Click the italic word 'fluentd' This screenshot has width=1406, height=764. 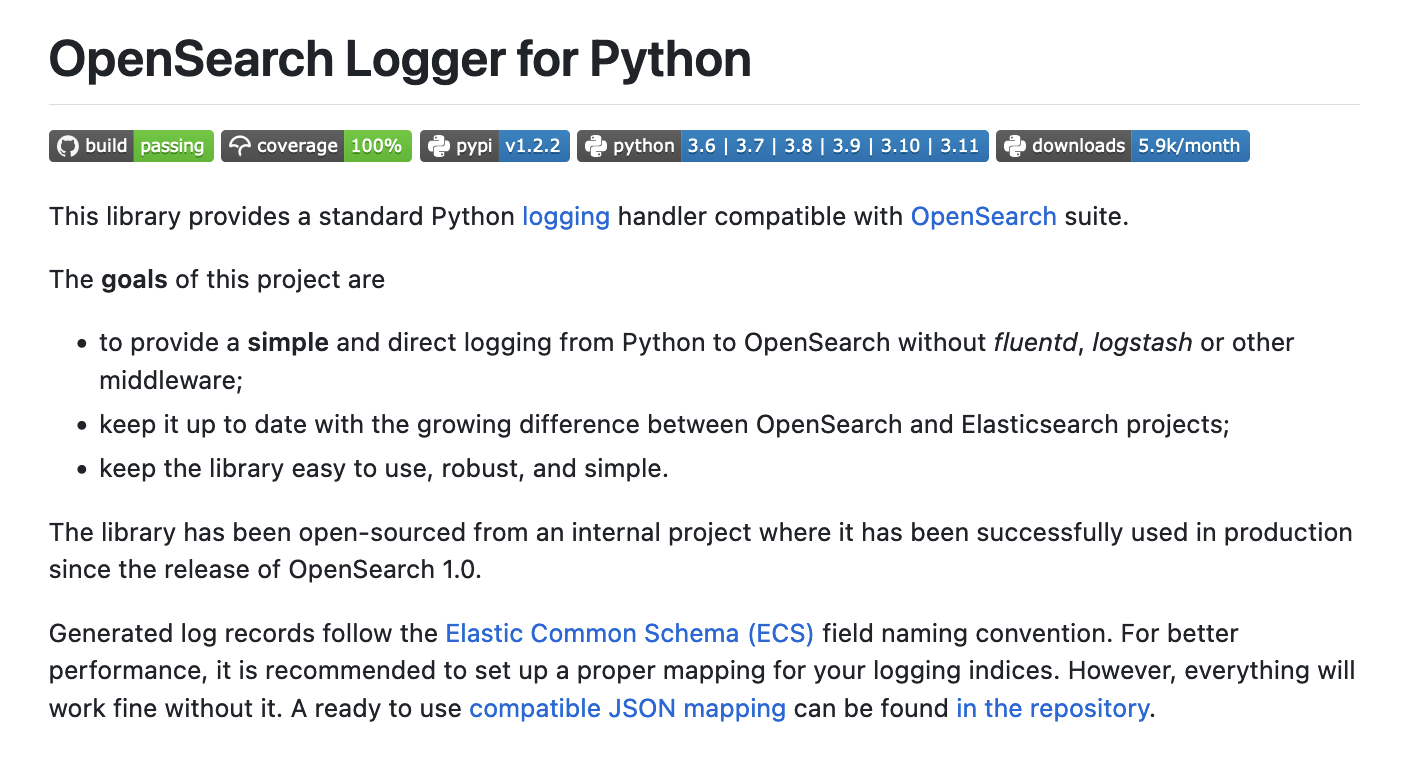coord(1036,343)
